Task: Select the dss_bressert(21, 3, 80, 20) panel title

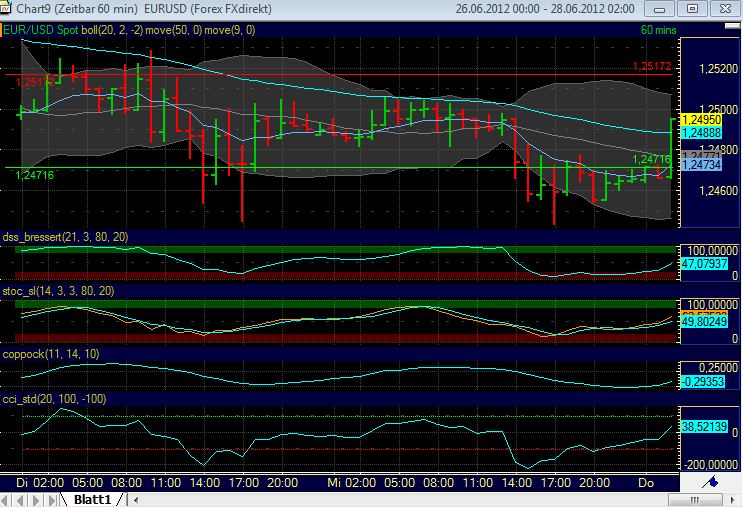Action: pyautogui.click(x=65, y=237)
